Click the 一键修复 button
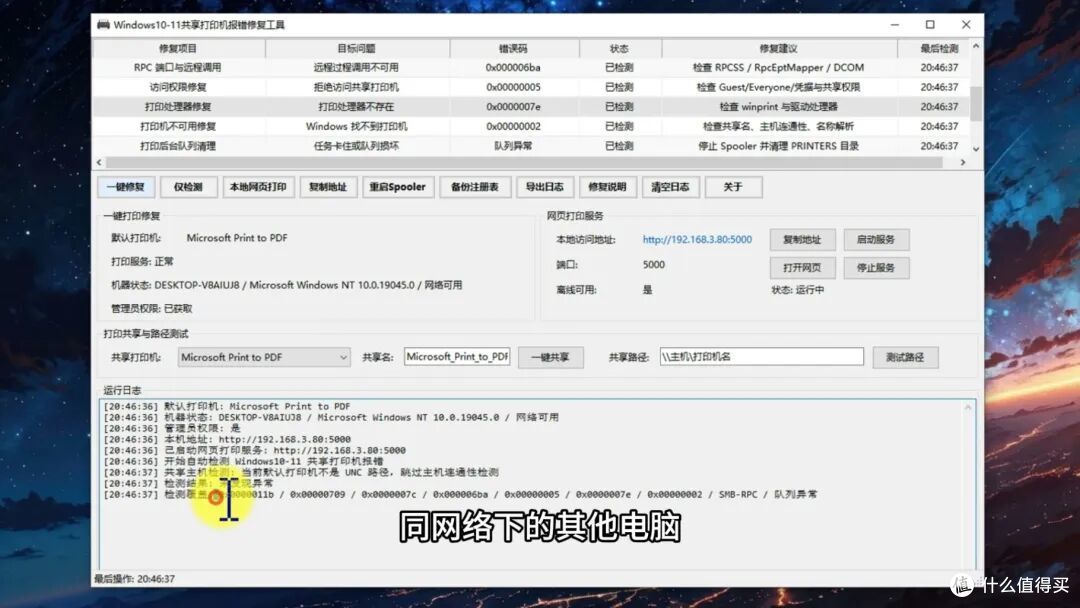This screenshot has width=1080, height=608. [x=126, y=187]
